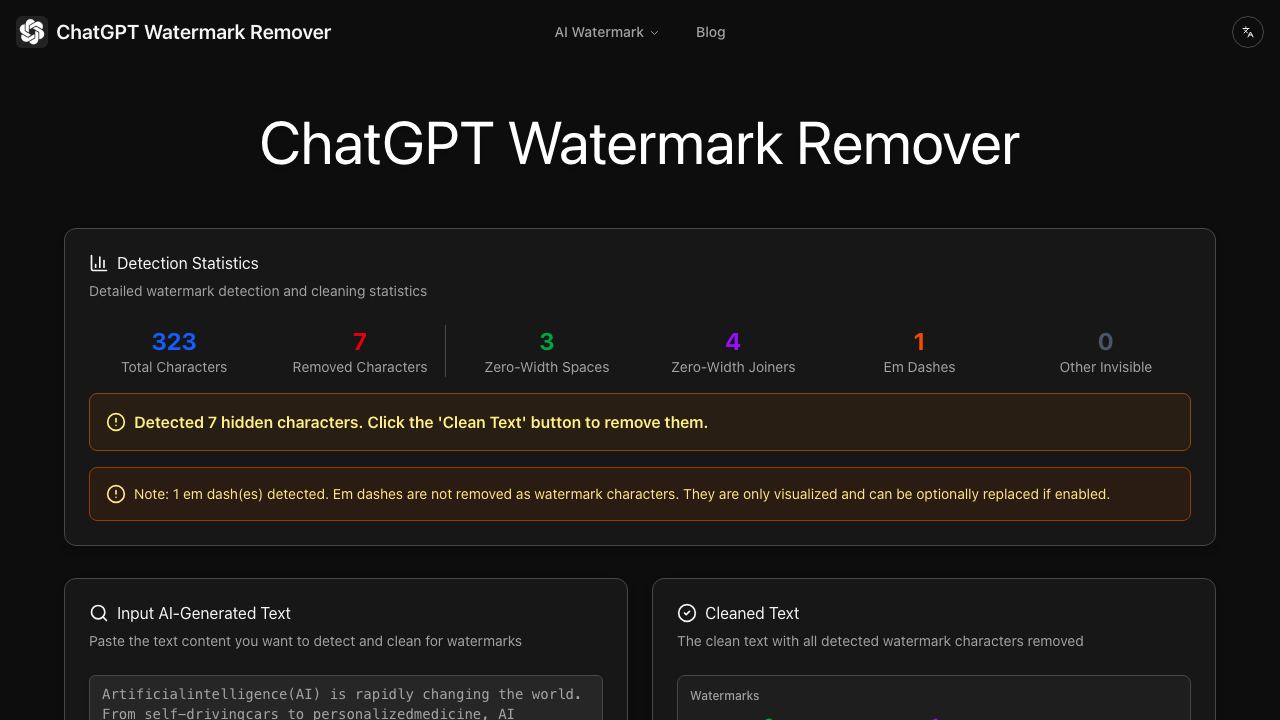This screenshot has width=1280, height=720.
Task: Go to ChatGPT Watermark Remover home link
Action: tap(174, 32)
